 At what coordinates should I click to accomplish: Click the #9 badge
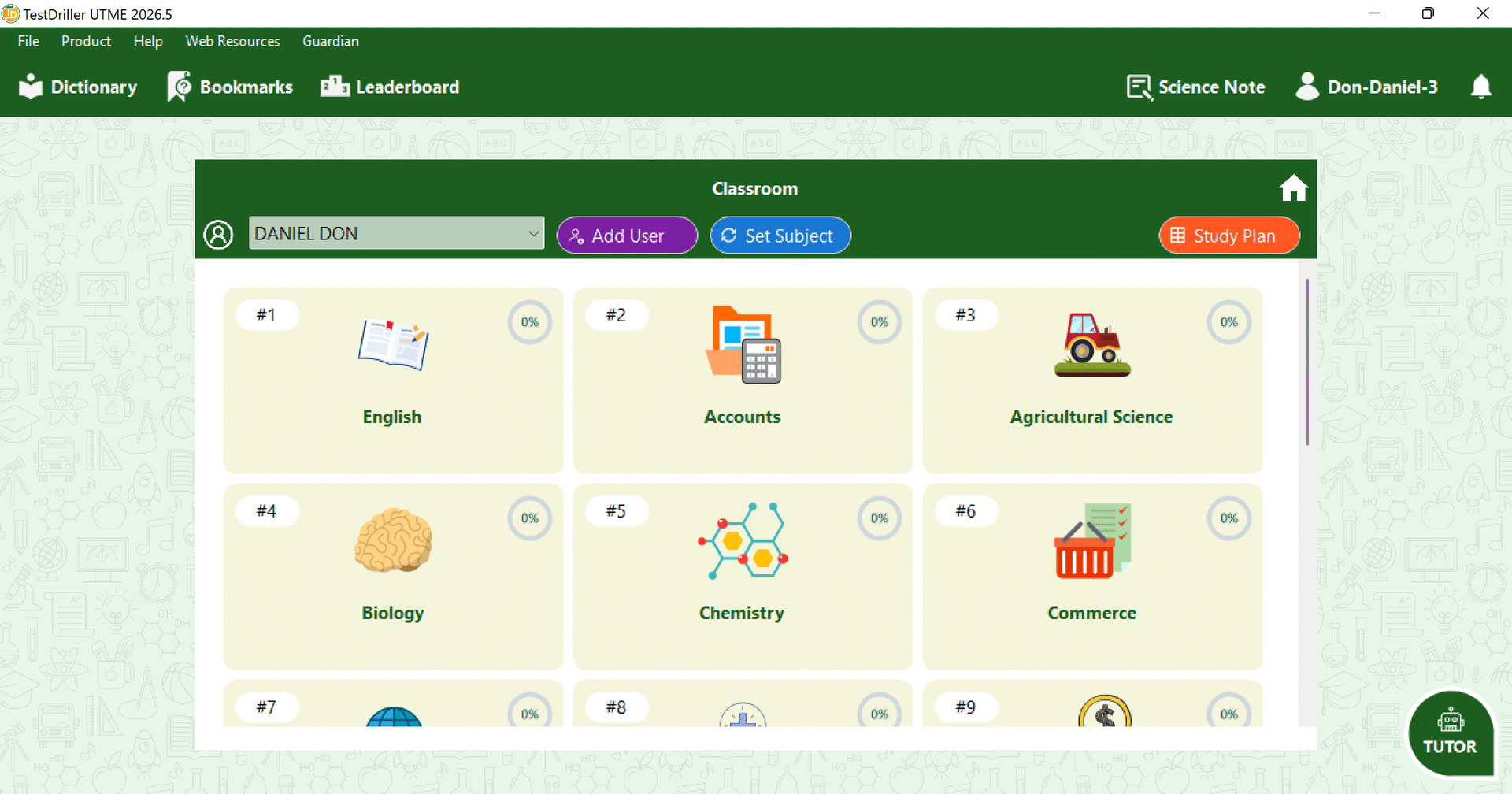pos(966,707)
